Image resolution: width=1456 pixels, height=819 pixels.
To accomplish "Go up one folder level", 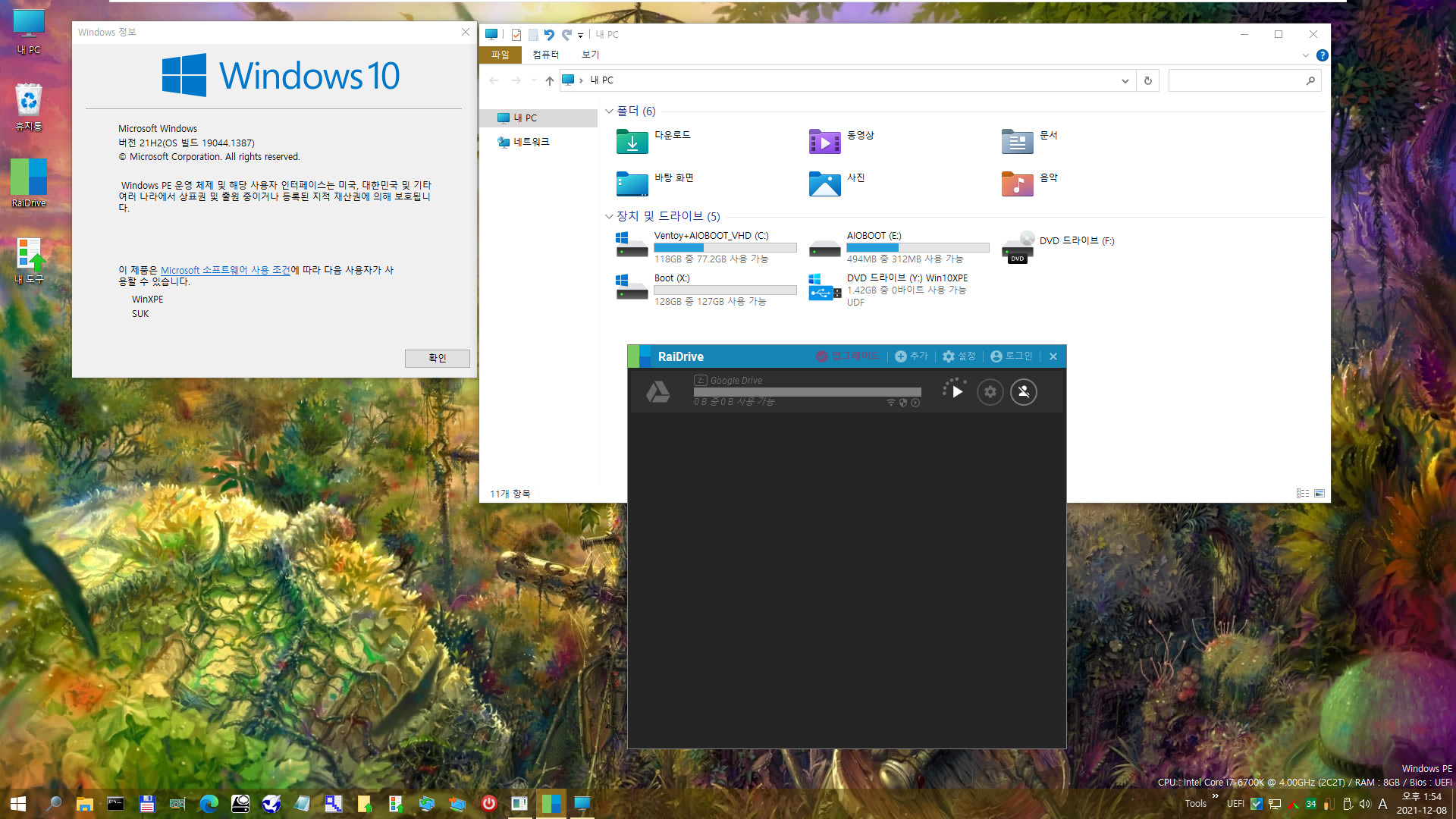I will click(x=550, y=80).
